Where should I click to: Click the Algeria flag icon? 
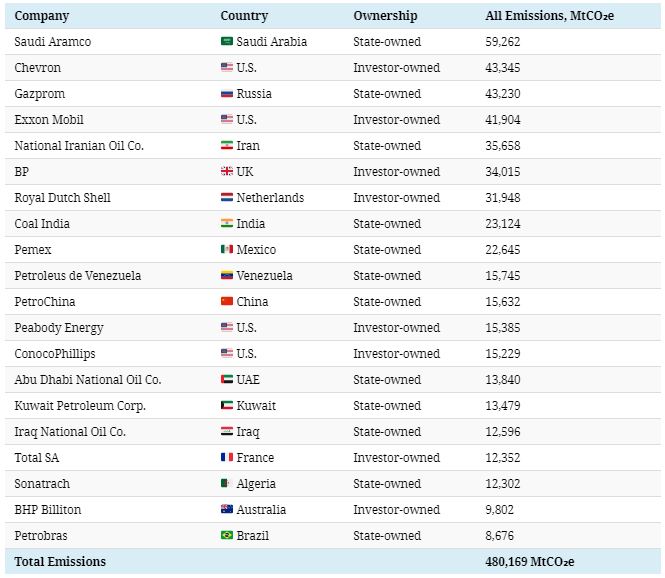pos(226,483)
